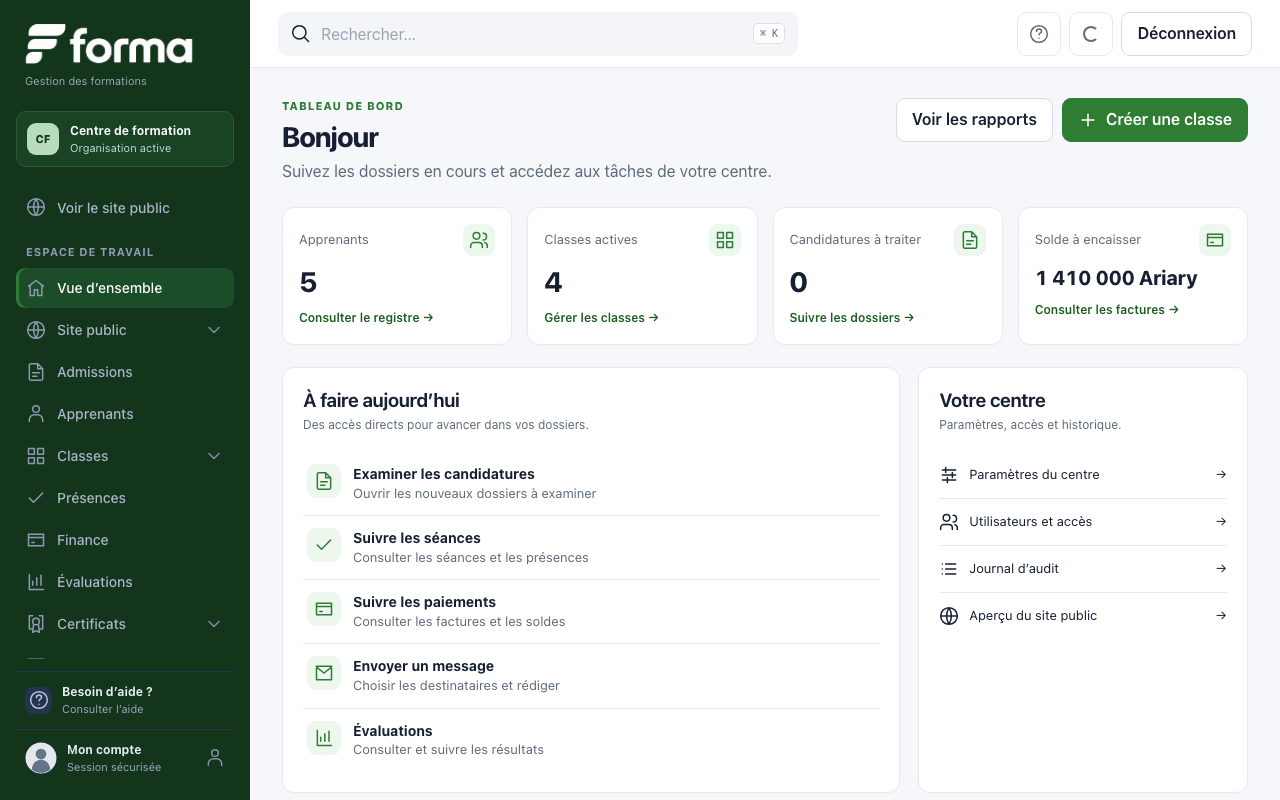Click the document icon beside Examiner les candidatures
This screenshot has height=800, width=1280.
324,481
